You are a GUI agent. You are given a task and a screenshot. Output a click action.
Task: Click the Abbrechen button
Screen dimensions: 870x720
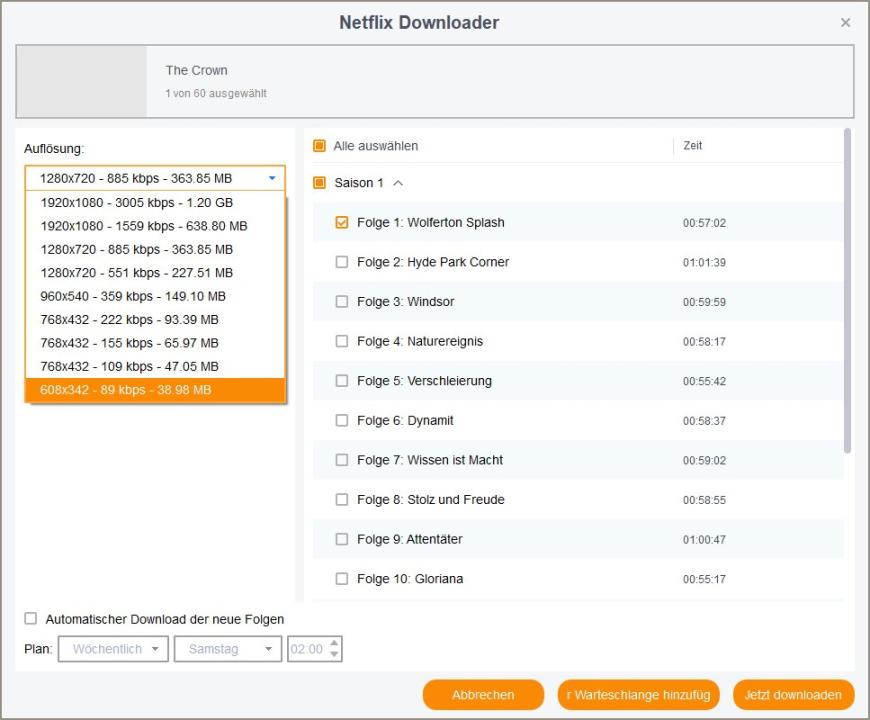click(x=483, y=695)
